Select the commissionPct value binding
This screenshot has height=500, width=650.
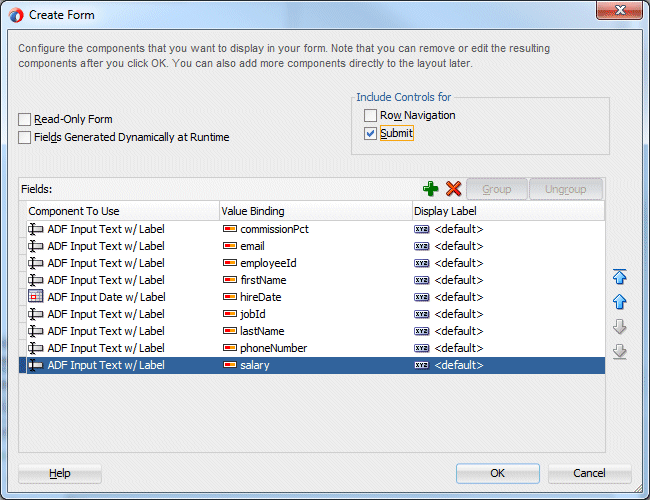coord(315,229)
